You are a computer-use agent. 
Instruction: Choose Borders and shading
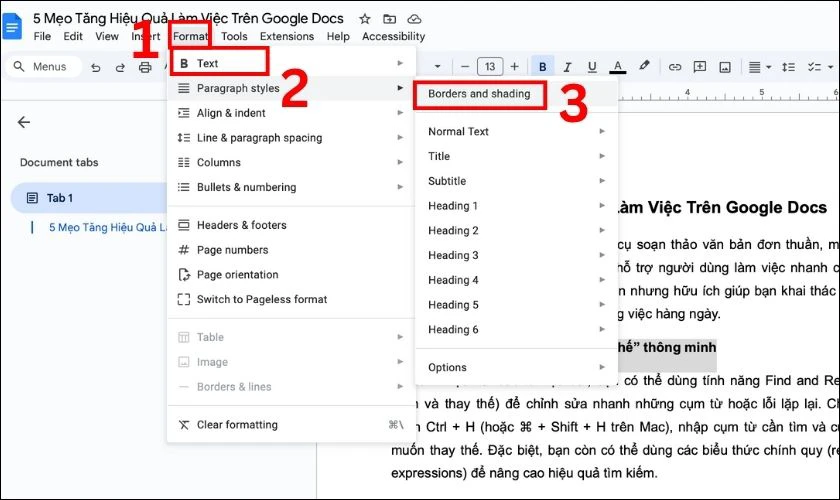[516, 94]
